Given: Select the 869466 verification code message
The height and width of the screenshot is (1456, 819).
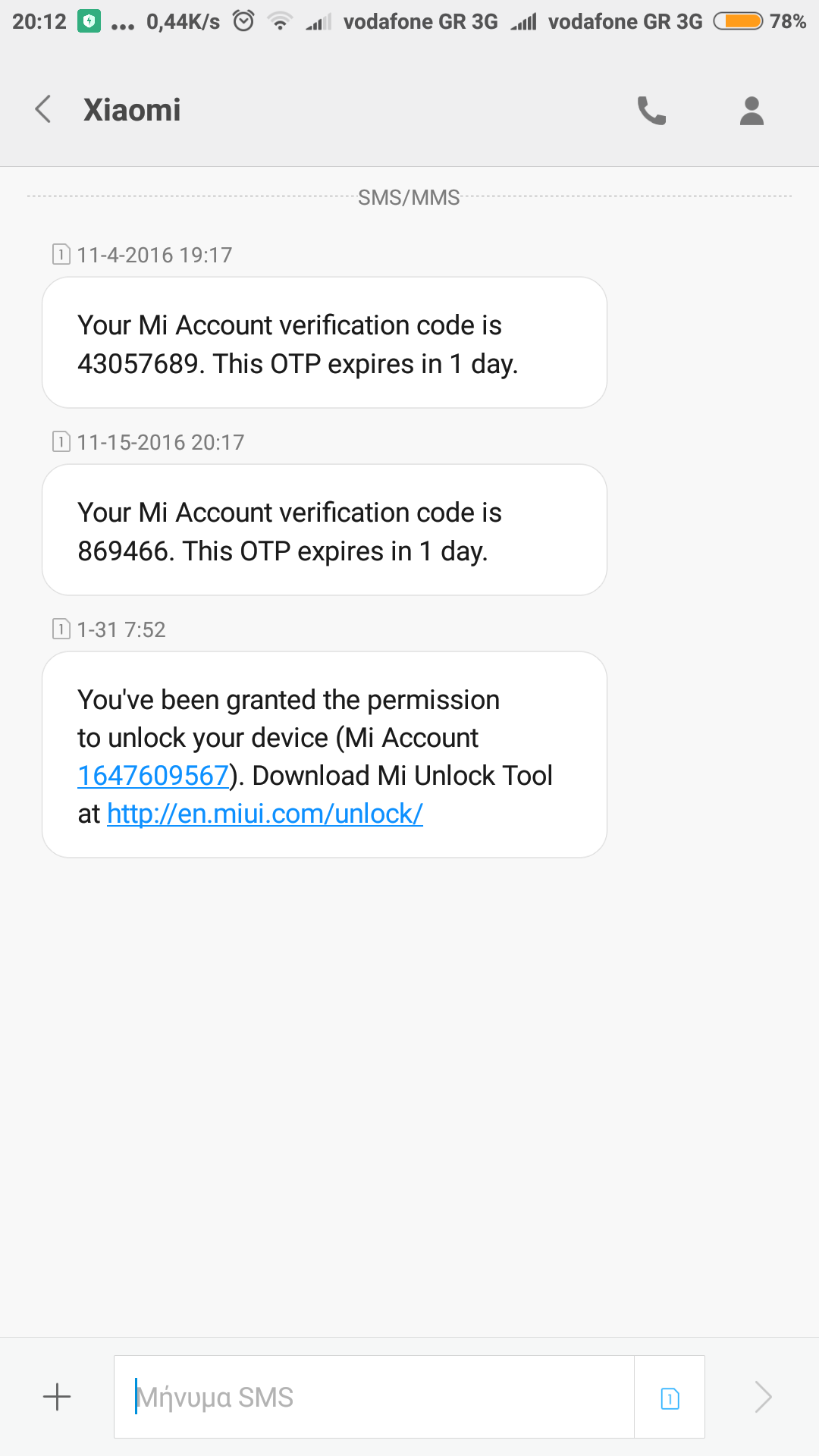Looking at the screenshot, I should point(325,530).
